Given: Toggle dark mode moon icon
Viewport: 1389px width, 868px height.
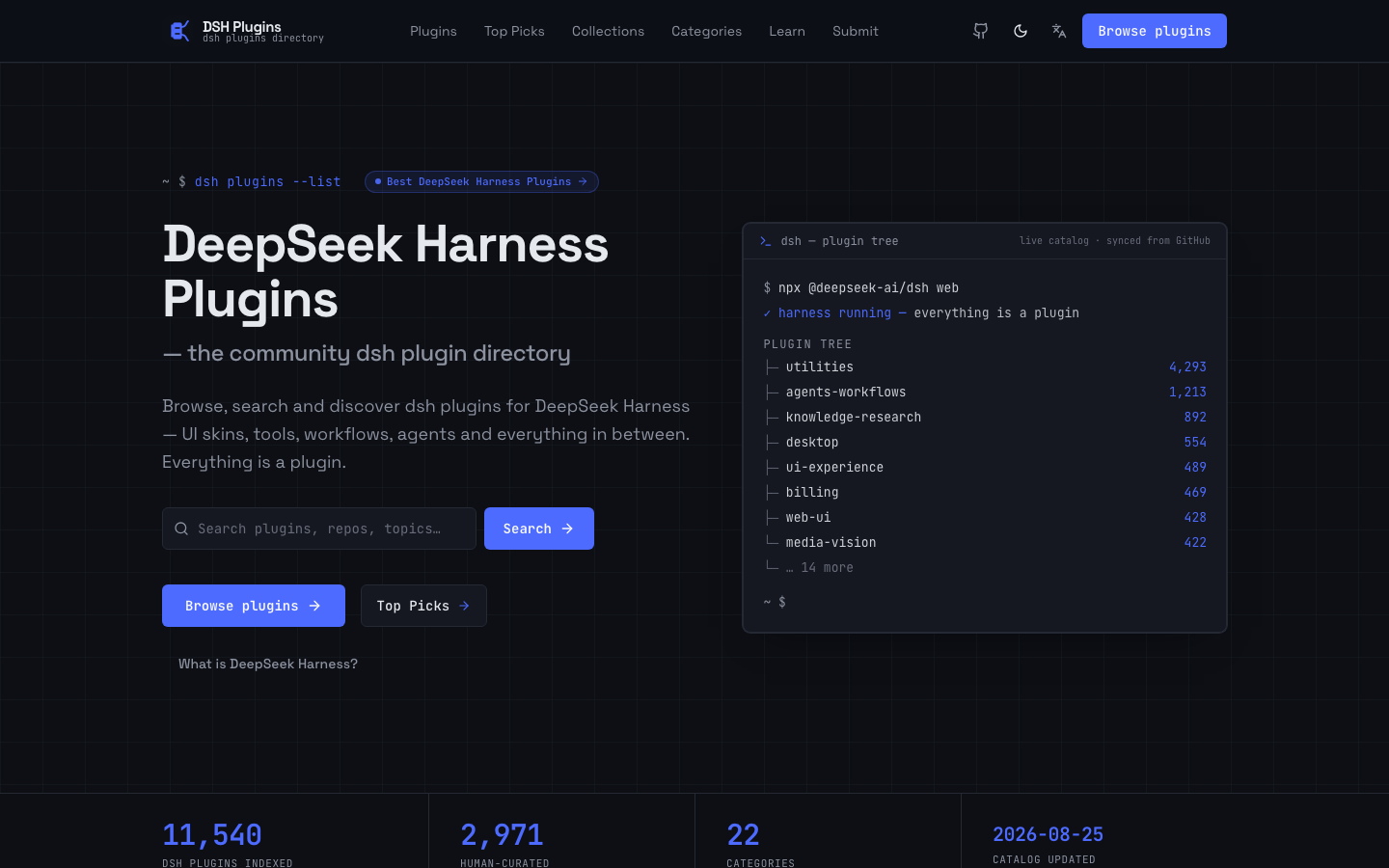Looking at the screenshot, I should (1021, 31).
